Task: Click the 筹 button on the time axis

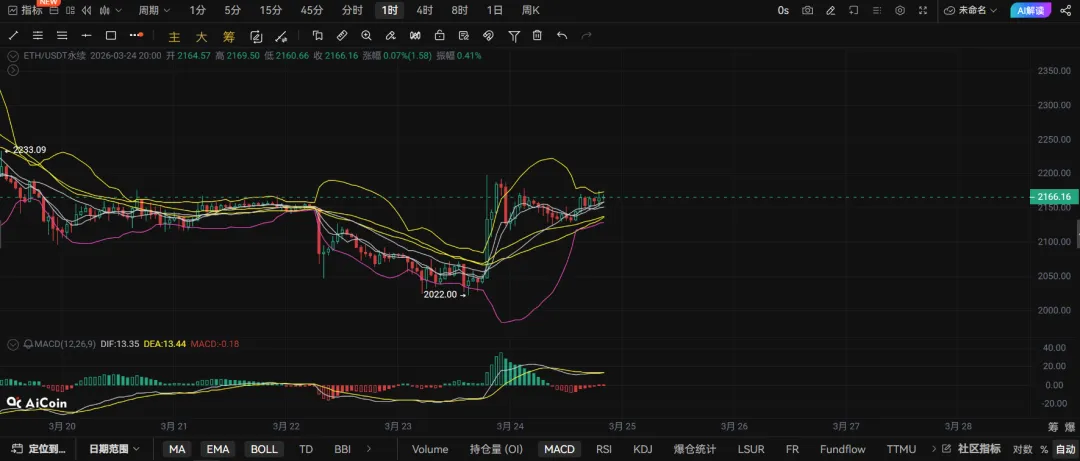Action: coord(1052,427)
